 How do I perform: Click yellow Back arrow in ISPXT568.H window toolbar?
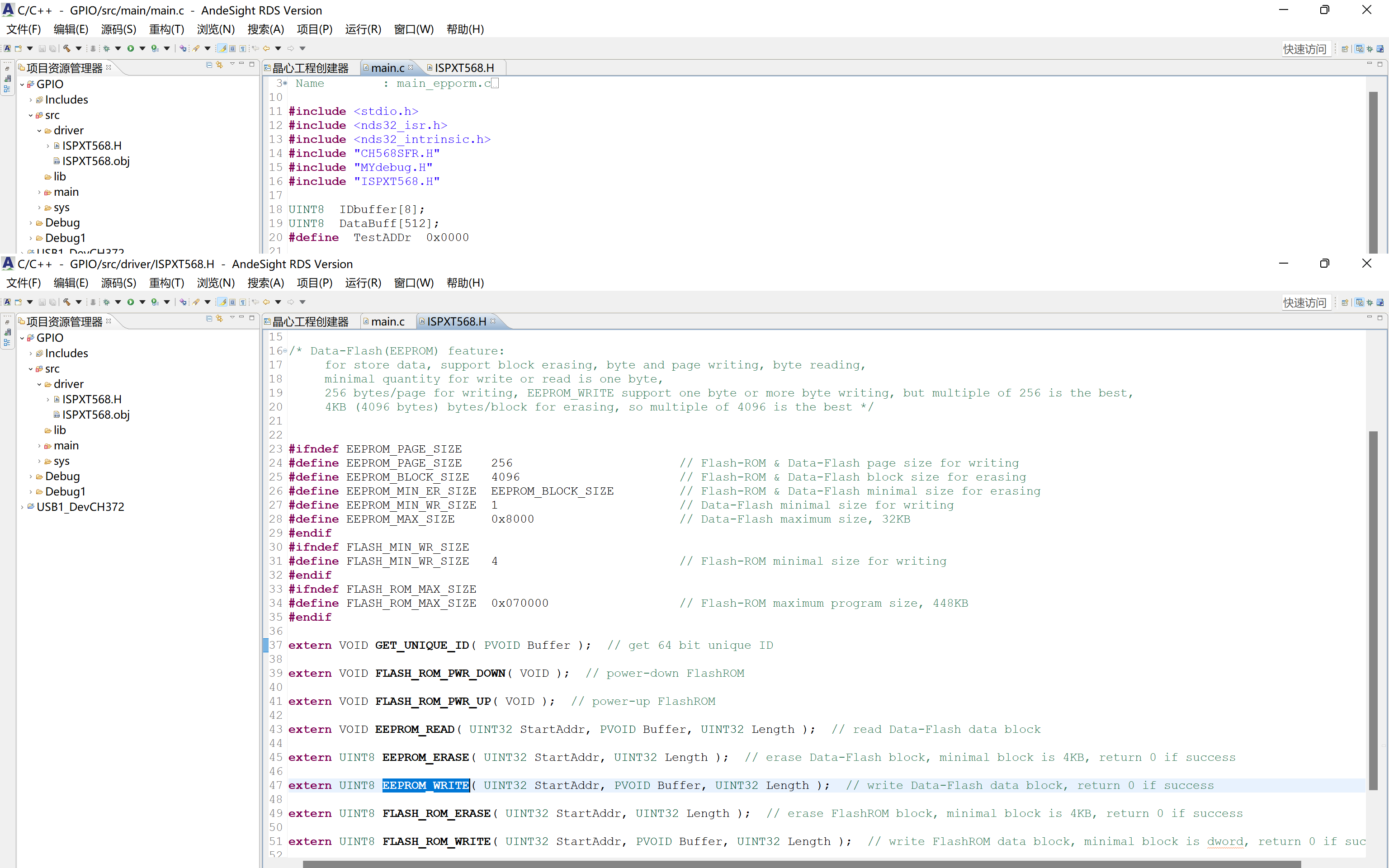[266, 302]
